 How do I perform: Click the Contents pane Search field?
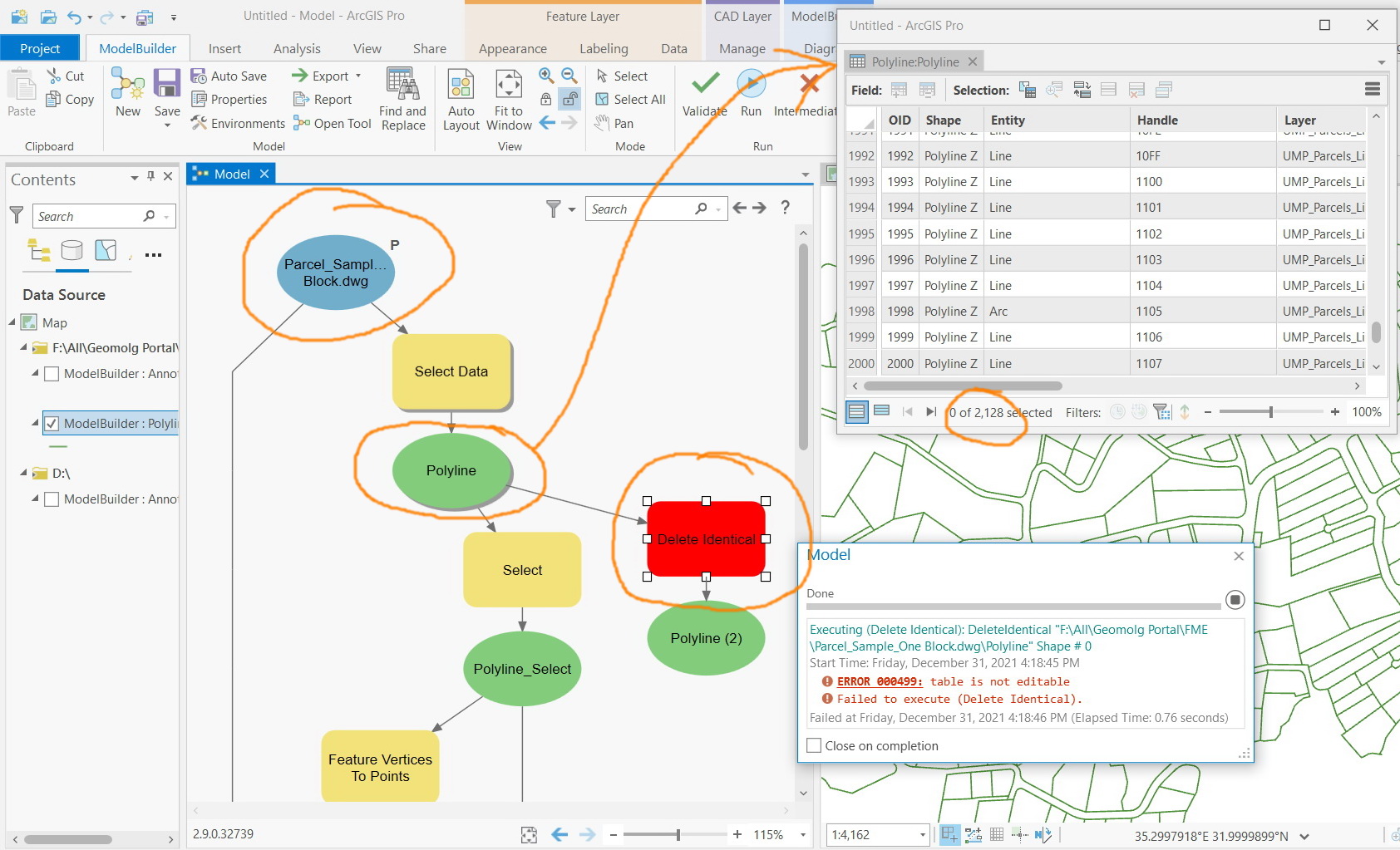point(87,216)
